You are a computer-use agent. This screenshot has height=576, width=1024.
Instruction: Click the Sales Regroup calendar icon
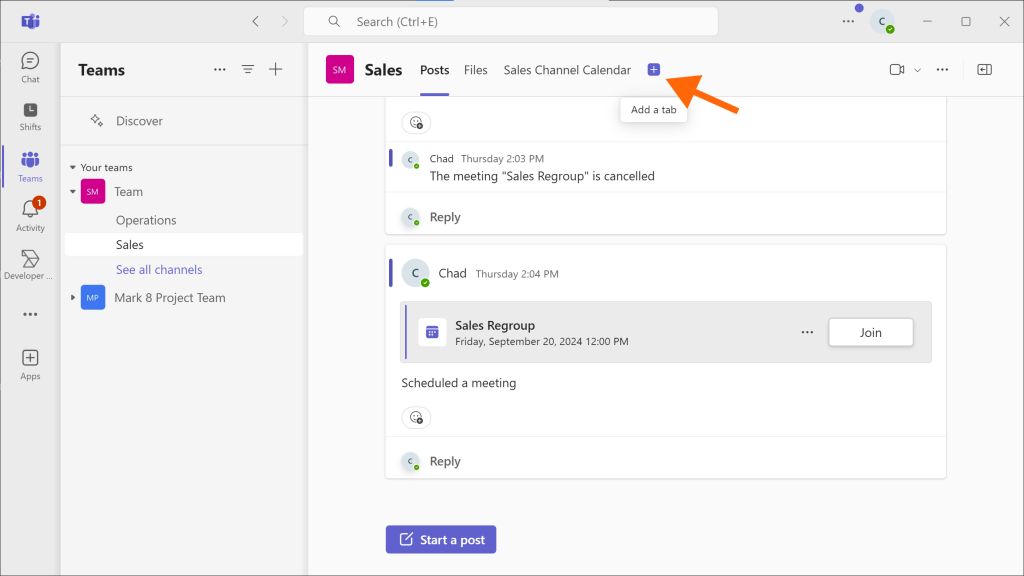point(432,332)
